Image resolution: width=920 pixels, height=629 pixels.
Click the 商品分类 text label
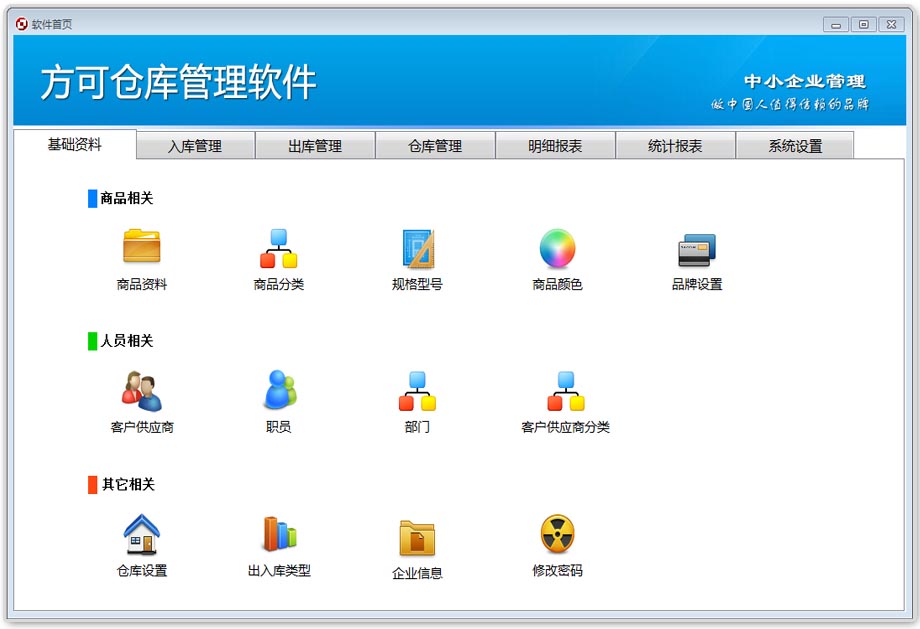click(x=279, y=285)
